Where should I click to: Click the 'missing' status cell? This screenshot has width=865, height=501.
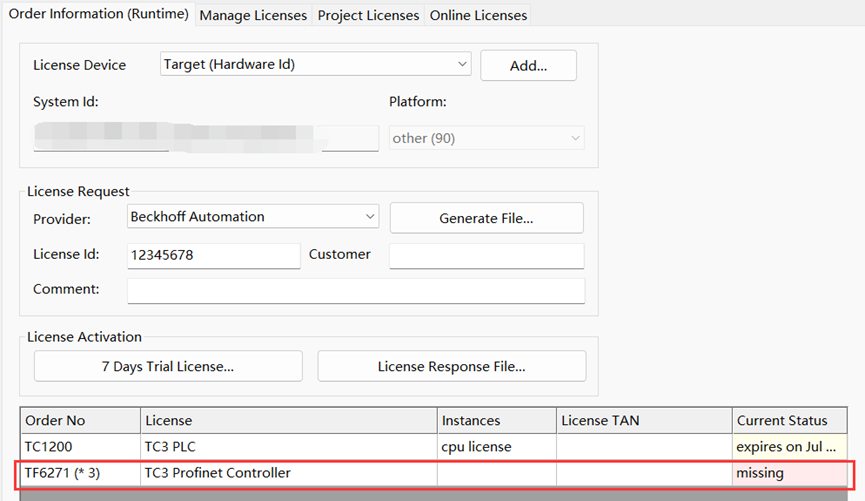pyautogui.click(x=789, y=473)
